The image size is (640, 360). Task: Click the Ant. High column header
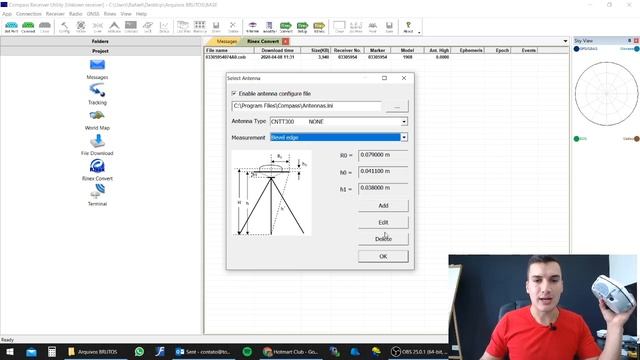click(x=439, y=50)
